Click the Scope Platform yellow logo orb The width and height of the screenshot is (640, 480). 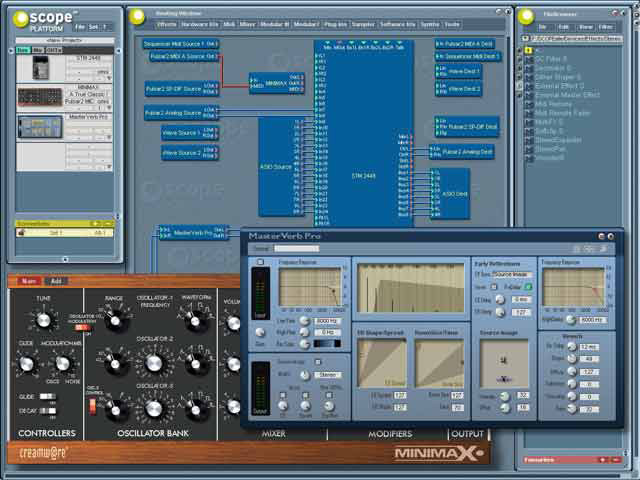point(20,19)
